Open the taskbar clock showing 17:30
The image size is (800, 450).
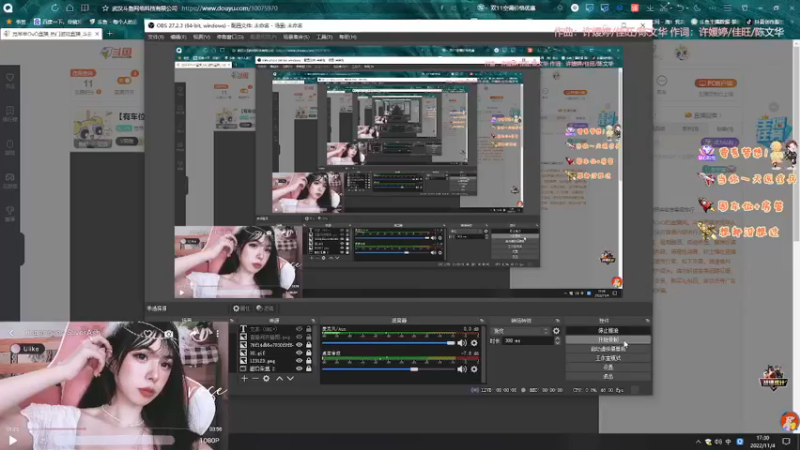click(x=762, y=441)
